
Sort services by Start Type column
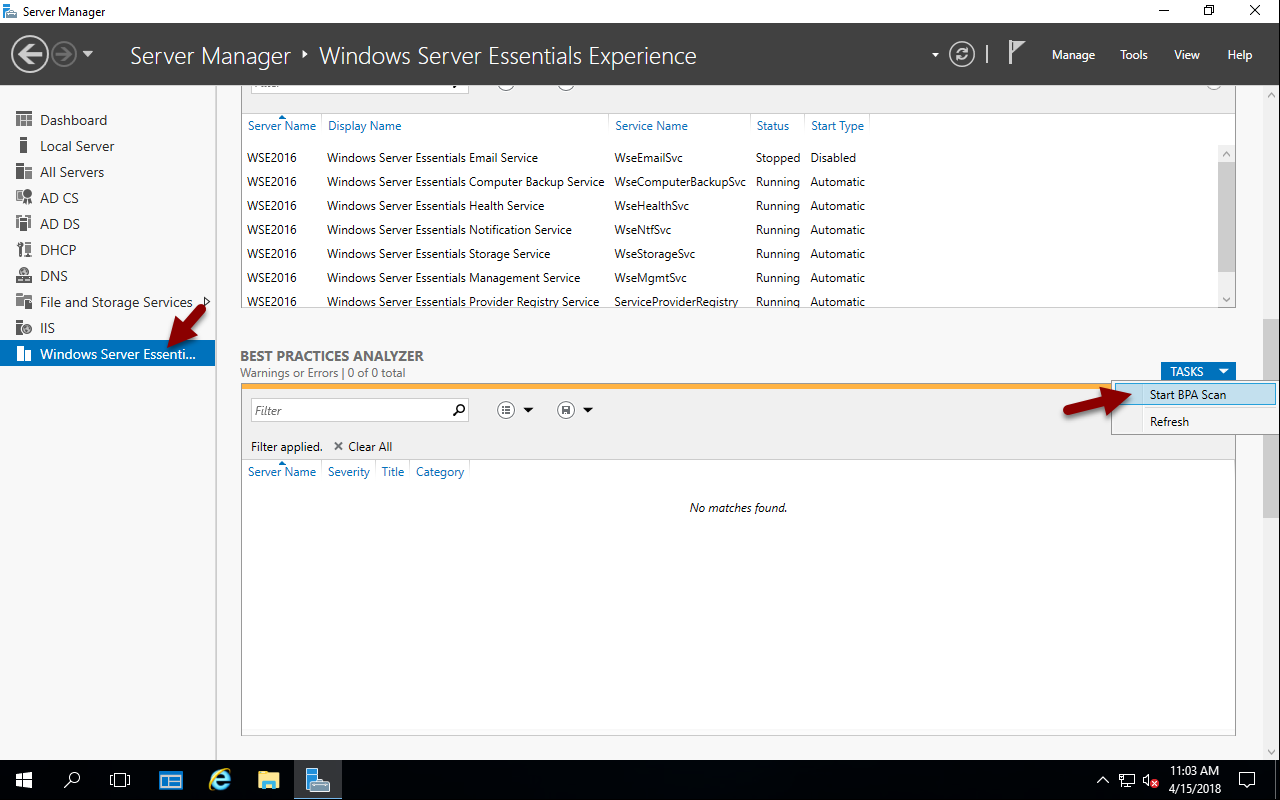coord(837,126)
